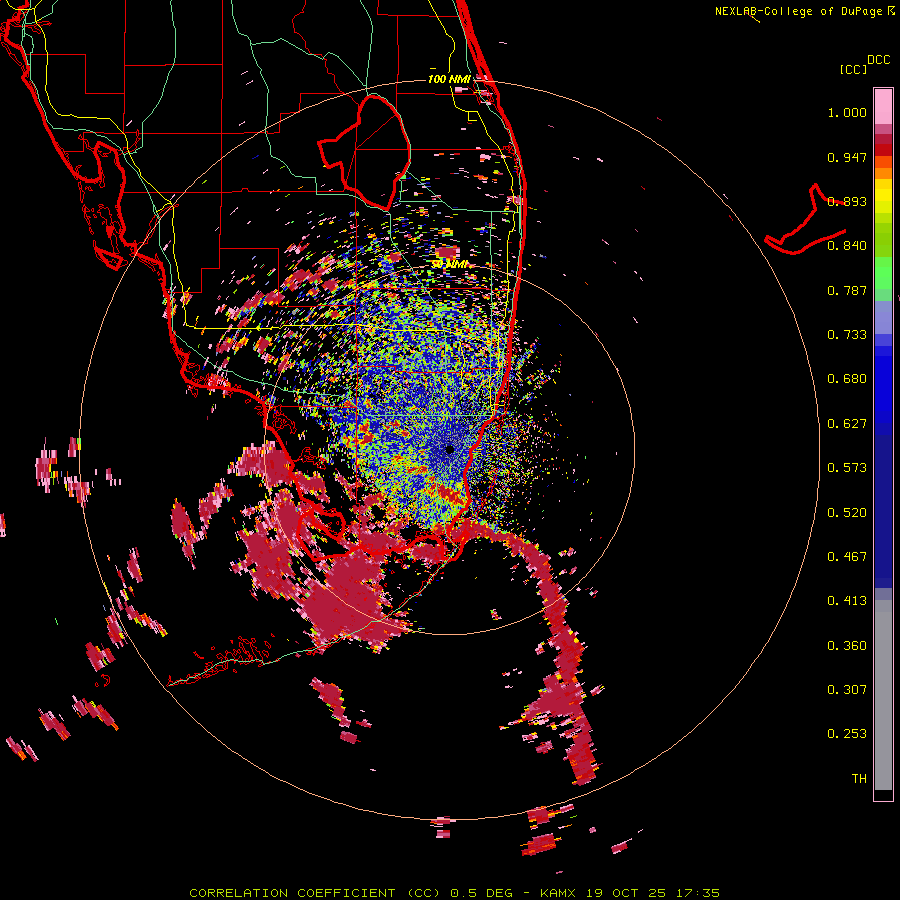Select the 0.413 scale value
Image resolution: width=900 pixels, height=900 pixels.
click(x=847, y=601)
